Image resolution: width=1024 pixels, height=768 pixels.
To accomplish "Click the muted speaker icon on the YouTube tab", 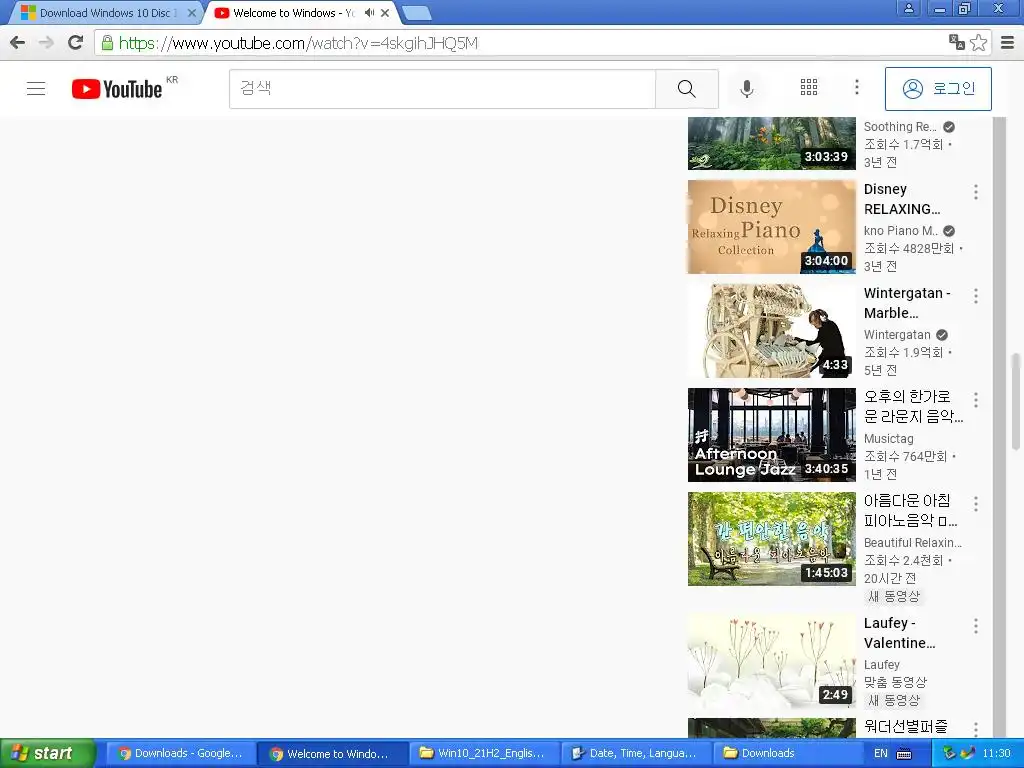I will 369,12.
